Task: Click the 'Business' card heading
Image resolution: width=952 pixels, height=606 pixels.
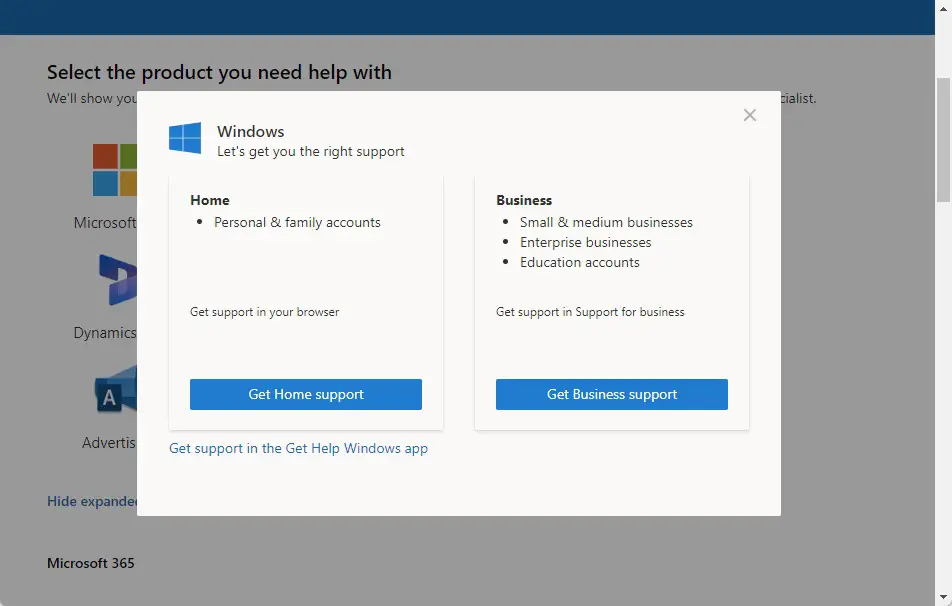Action: (523, 200)
